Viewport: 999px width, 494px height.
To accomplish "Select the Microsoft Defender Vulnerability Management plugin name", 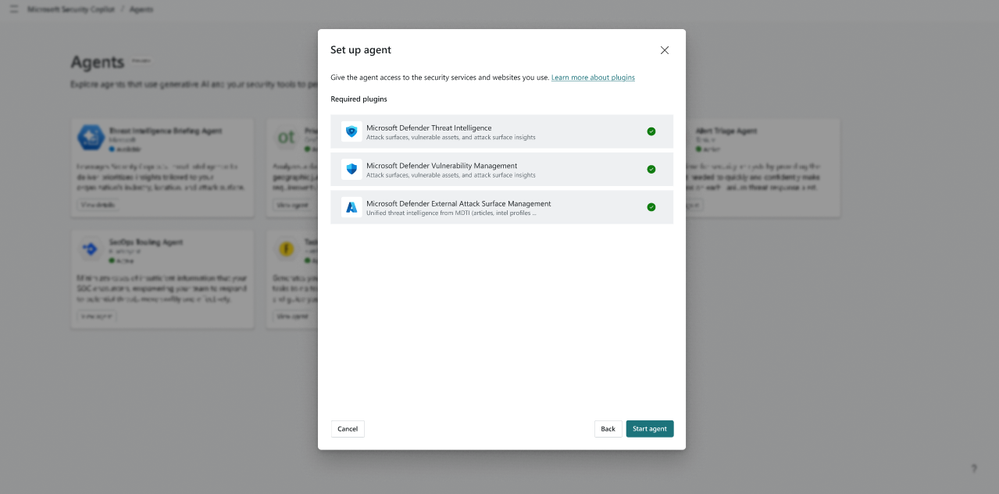I will point(442,166).
